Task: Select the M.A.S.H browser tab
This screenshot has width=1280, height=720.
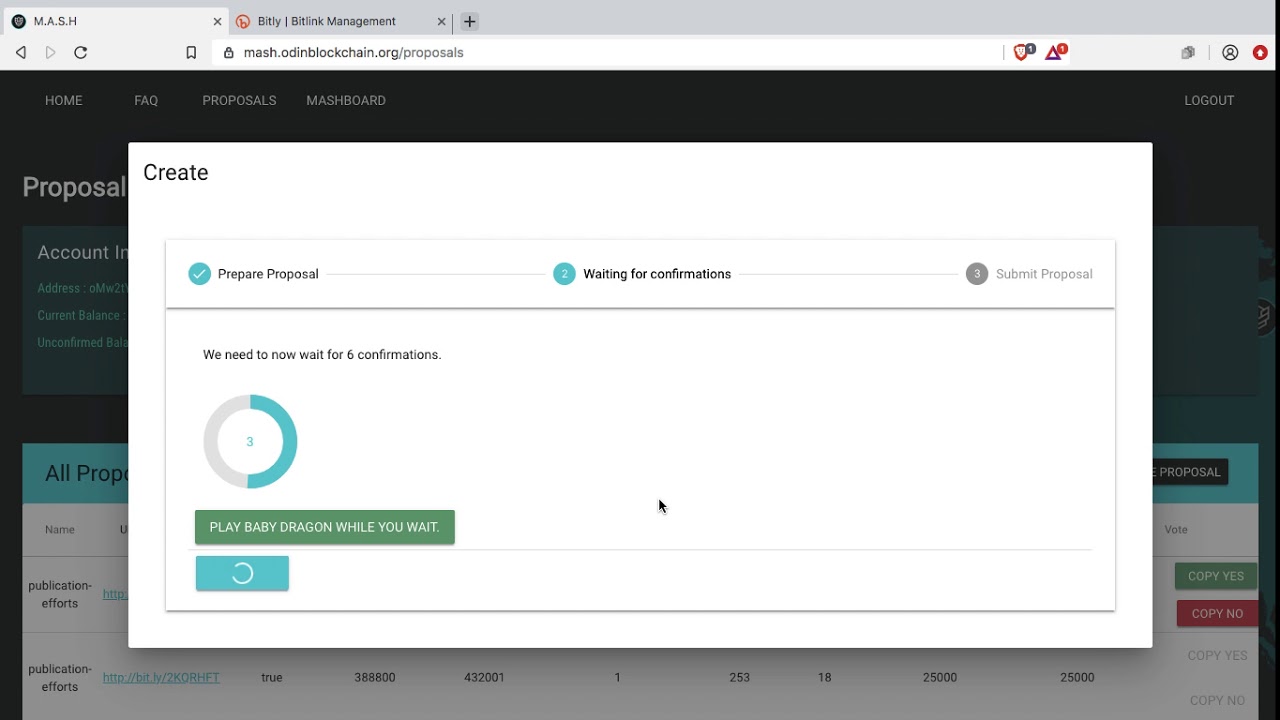Action: 114,21
